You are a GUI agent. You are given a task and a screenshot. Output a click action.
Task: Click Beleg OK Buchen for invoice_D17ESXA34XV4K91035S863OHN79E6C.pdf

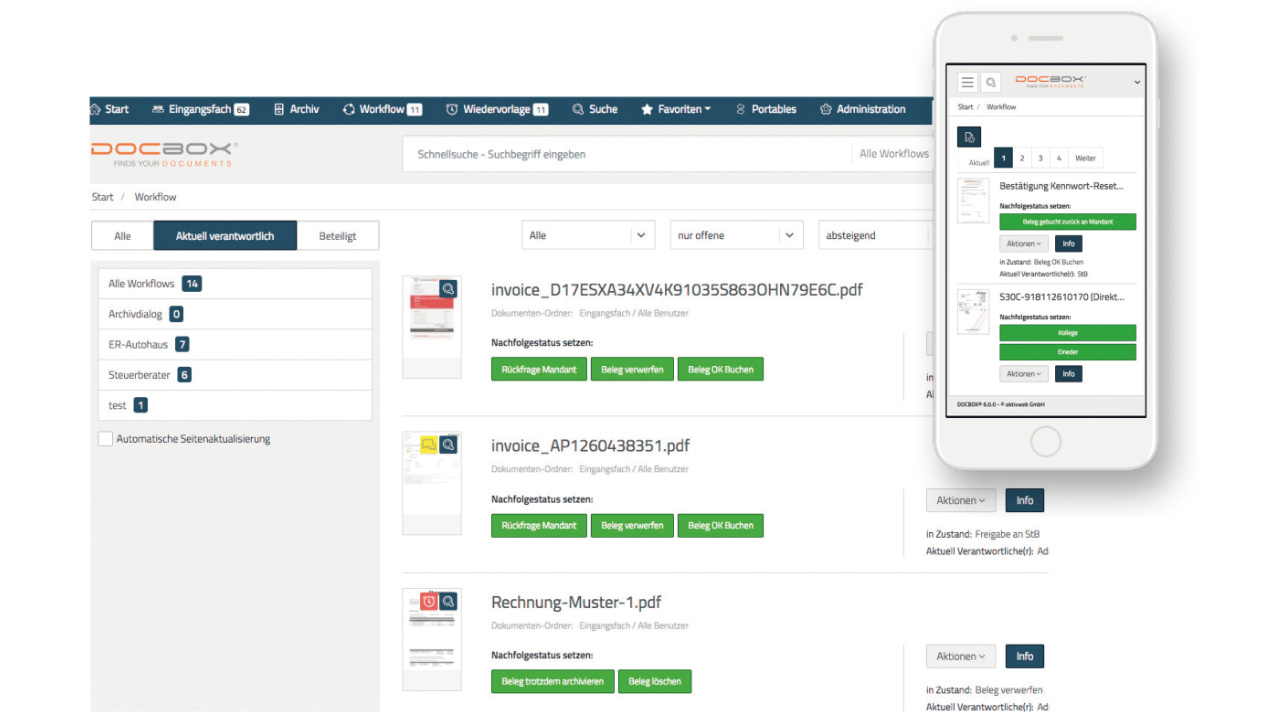pos(720,369)
